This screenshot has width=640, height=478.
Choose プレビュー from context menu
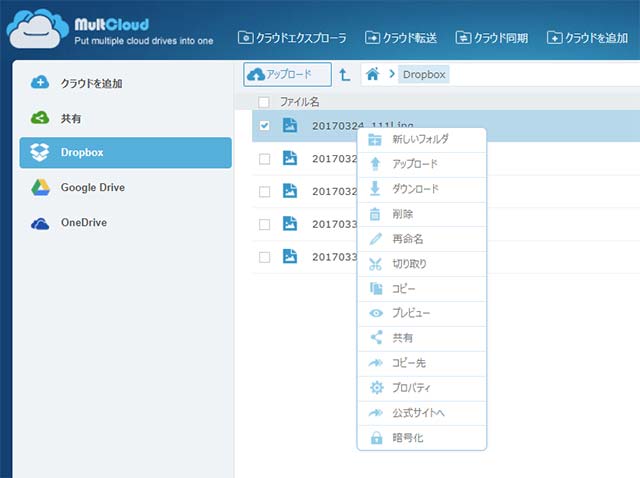pos(422,313)
